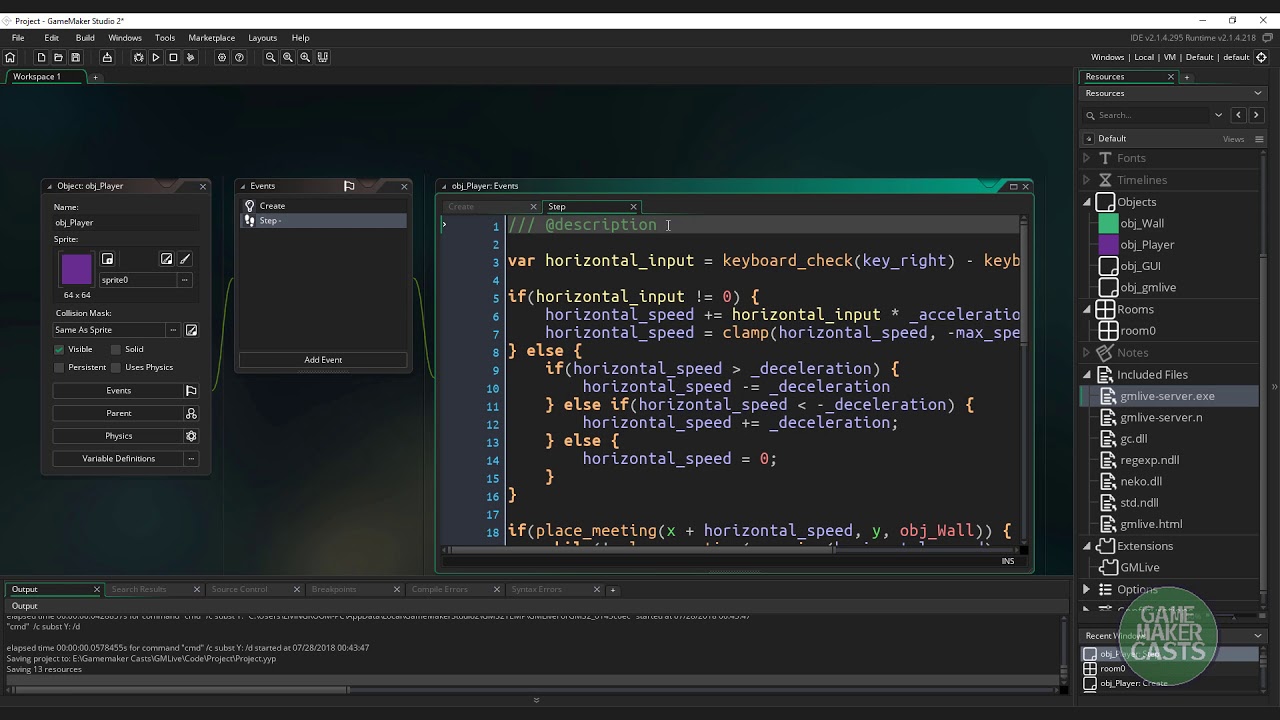1280x720 pixels.
Task: Collapse the Objects folder
Action: (x=1086, y=202)
